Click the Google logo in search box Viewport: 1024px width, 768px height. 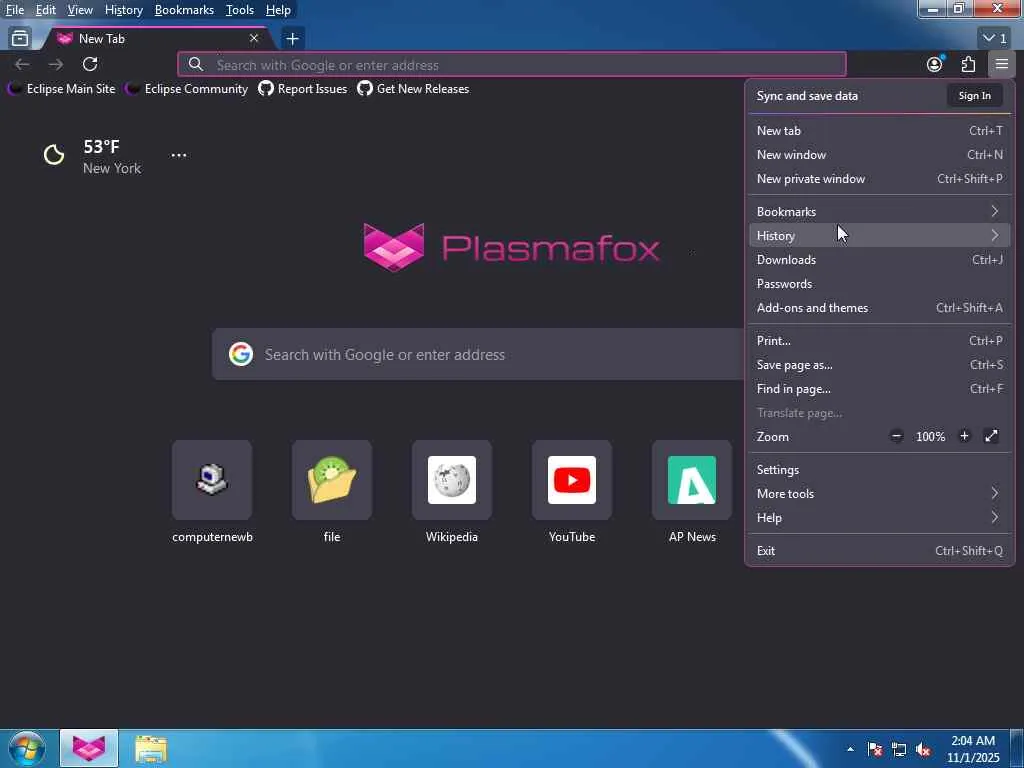(x=241, y=354)
